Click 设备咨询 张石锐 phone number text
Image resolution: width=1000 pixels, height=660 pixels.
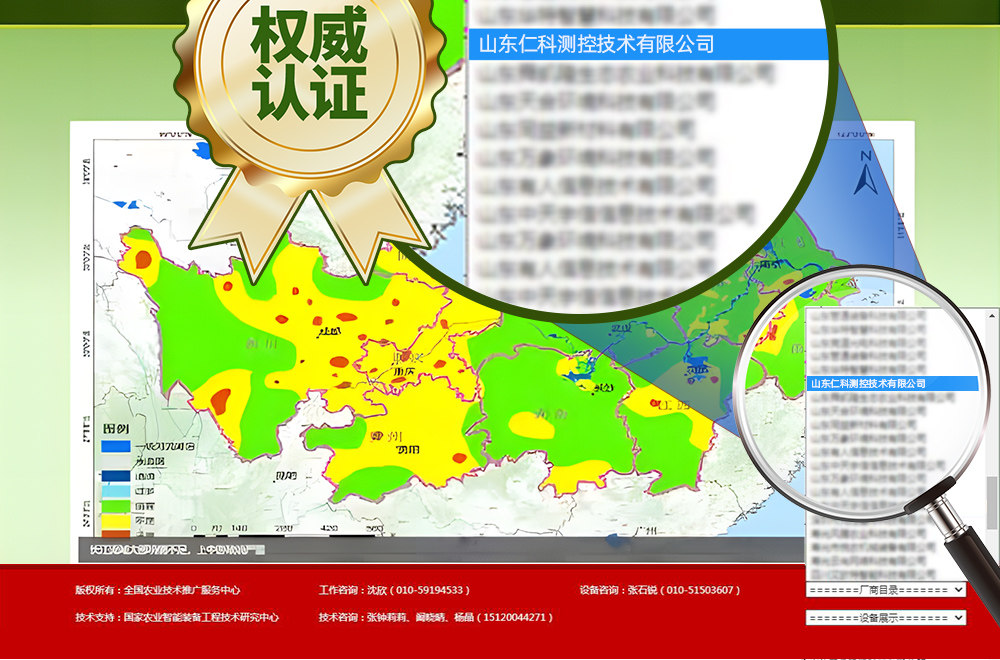[660, 590]
